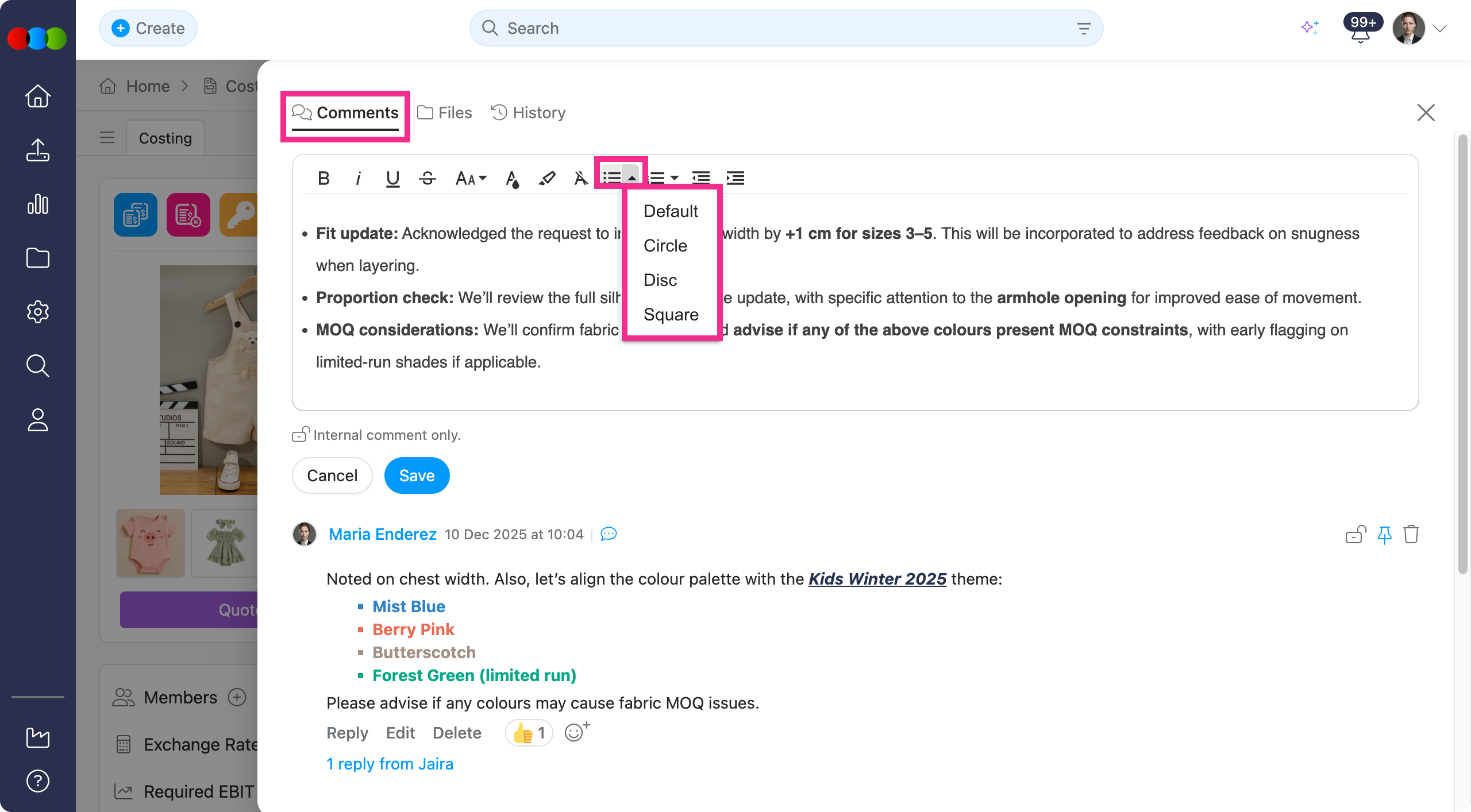Clear text formatting icon
This screenshot has width=1471, height=812.
581,179
